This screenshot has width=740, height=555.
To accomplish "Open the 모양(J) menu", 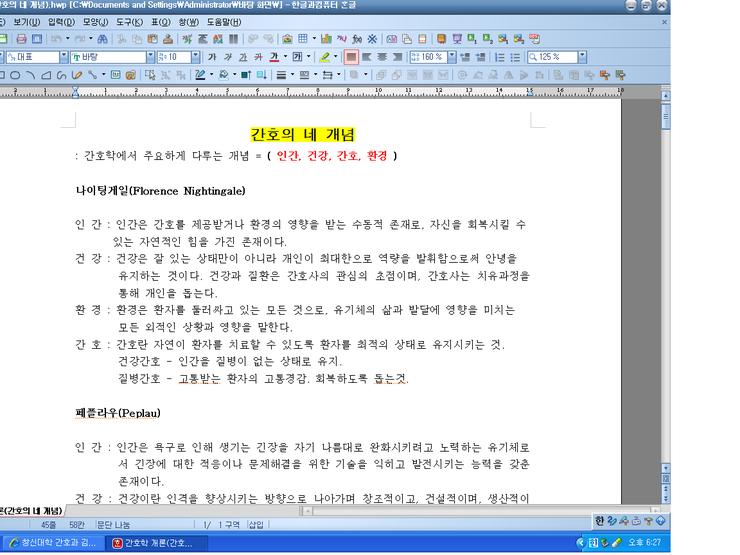I will coord(96,22).
